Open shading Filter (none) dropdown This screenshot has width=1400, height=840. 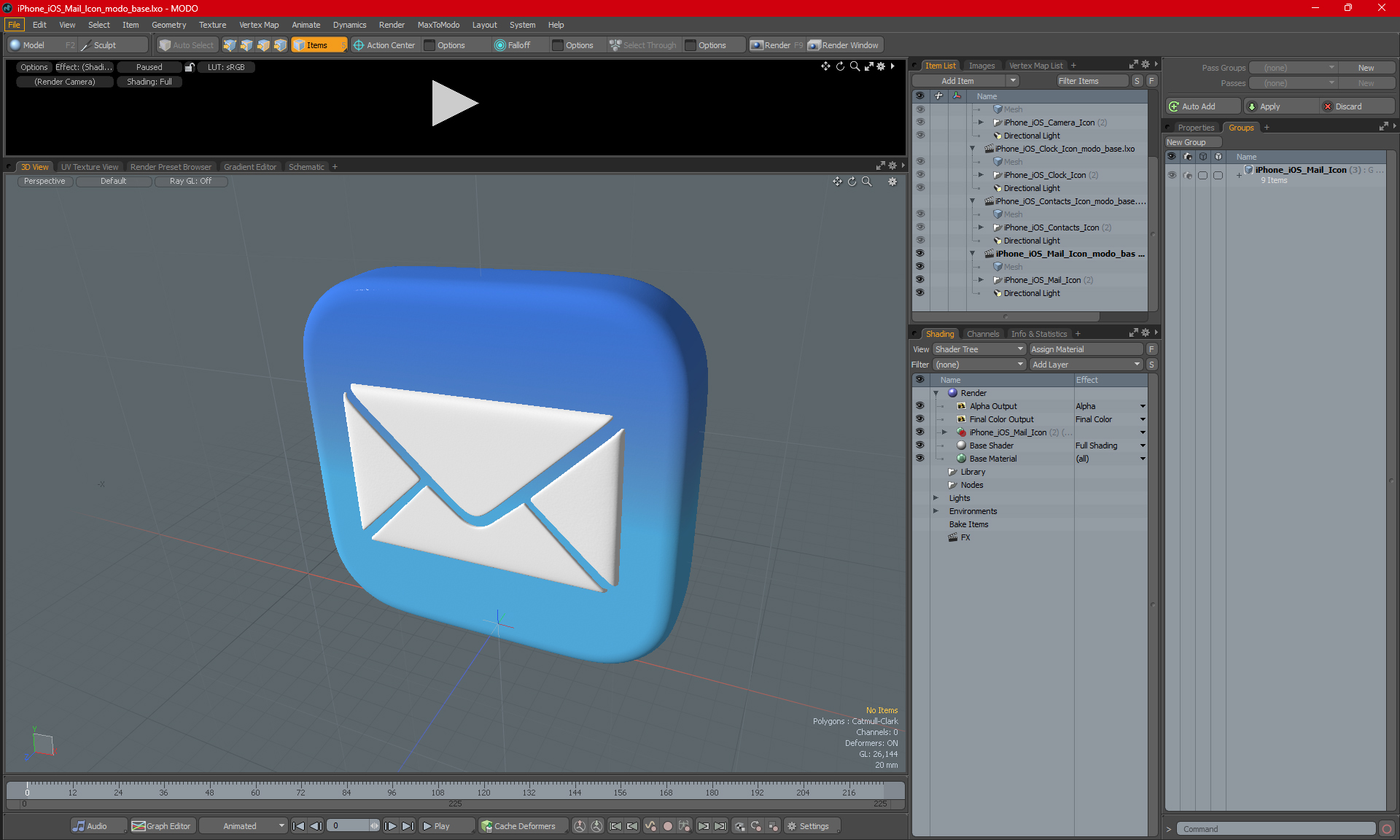979,365
